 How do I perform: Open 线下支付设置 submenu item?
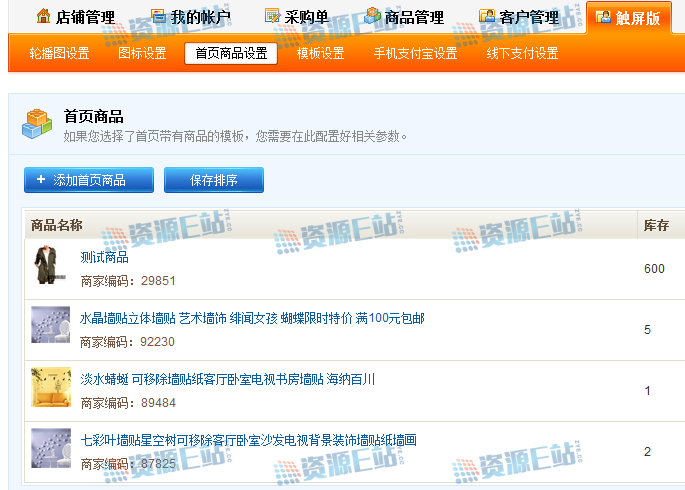click(x=522, y=54)
